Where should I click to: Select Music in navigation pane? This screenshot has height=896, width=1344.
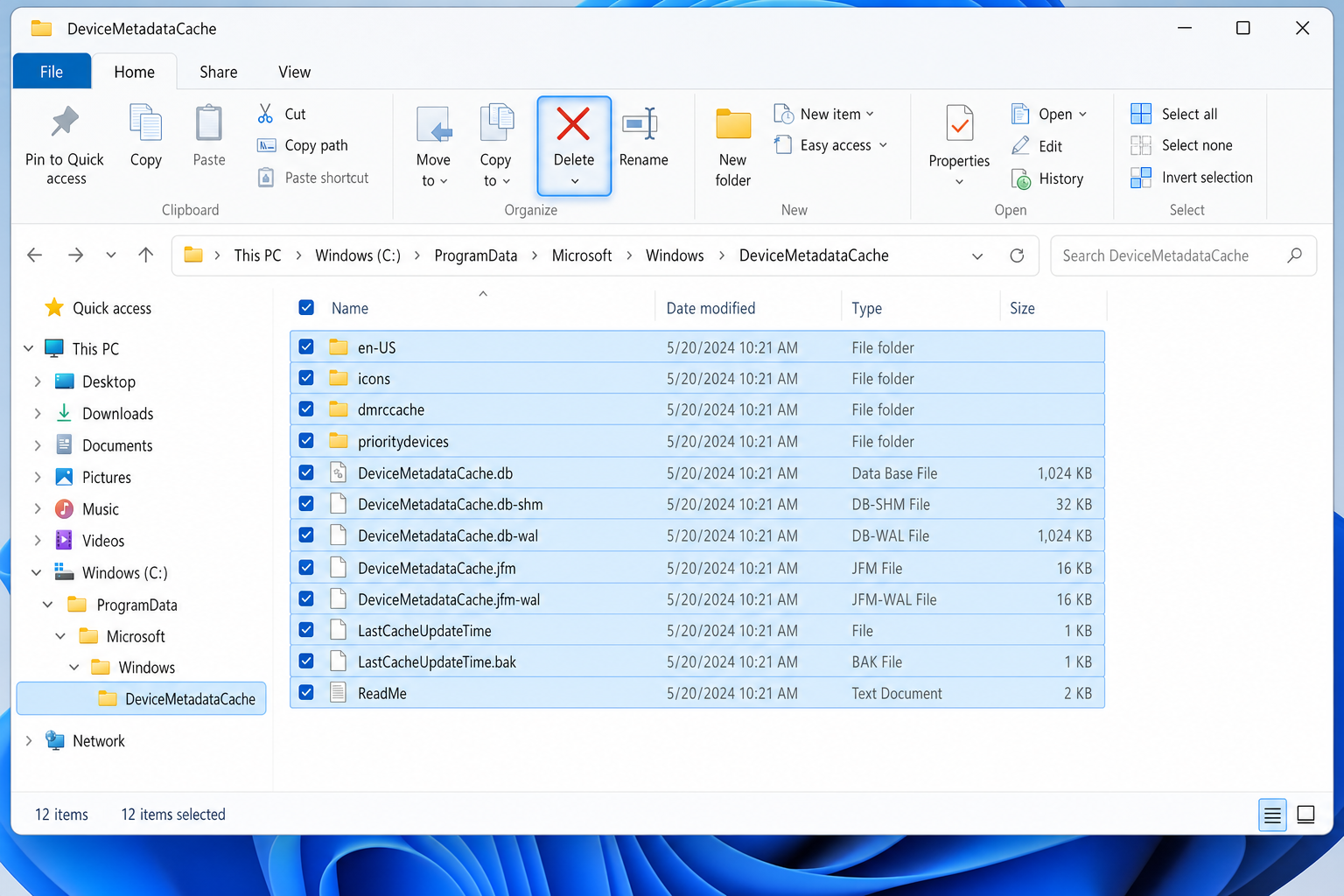click(101, 509)
